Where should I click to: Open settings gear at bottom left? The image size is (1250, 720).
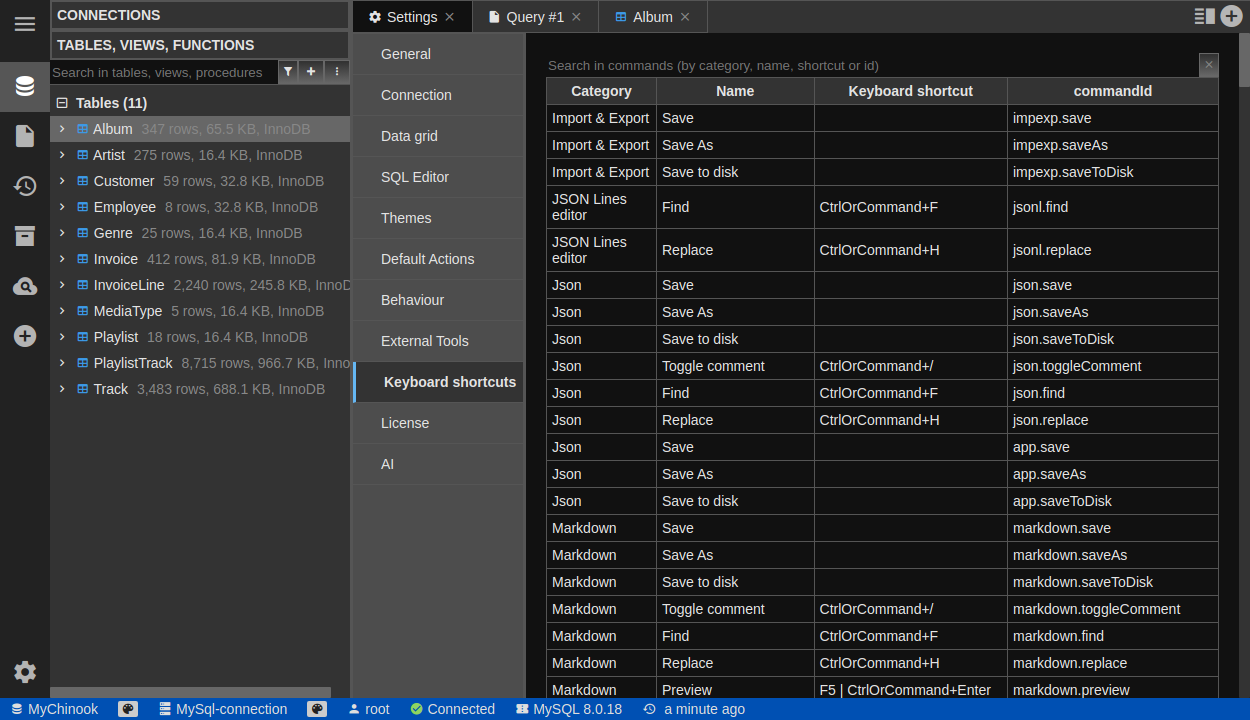click(25, 672)
